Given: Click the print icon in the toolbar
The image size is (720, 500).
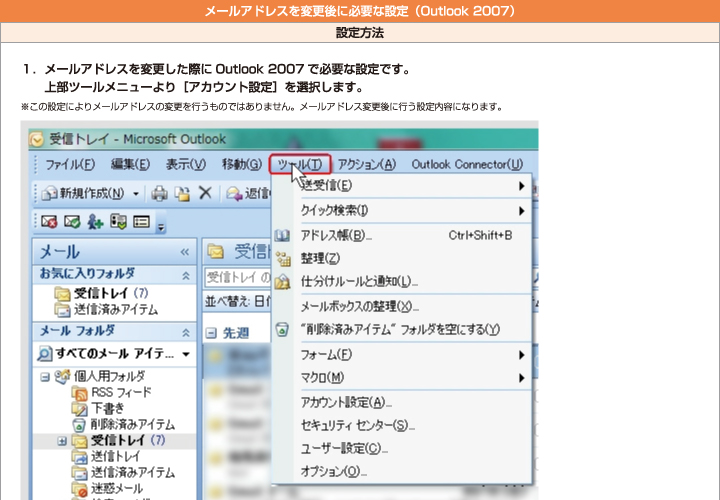Looking at the screenshot, I should 159,193.
